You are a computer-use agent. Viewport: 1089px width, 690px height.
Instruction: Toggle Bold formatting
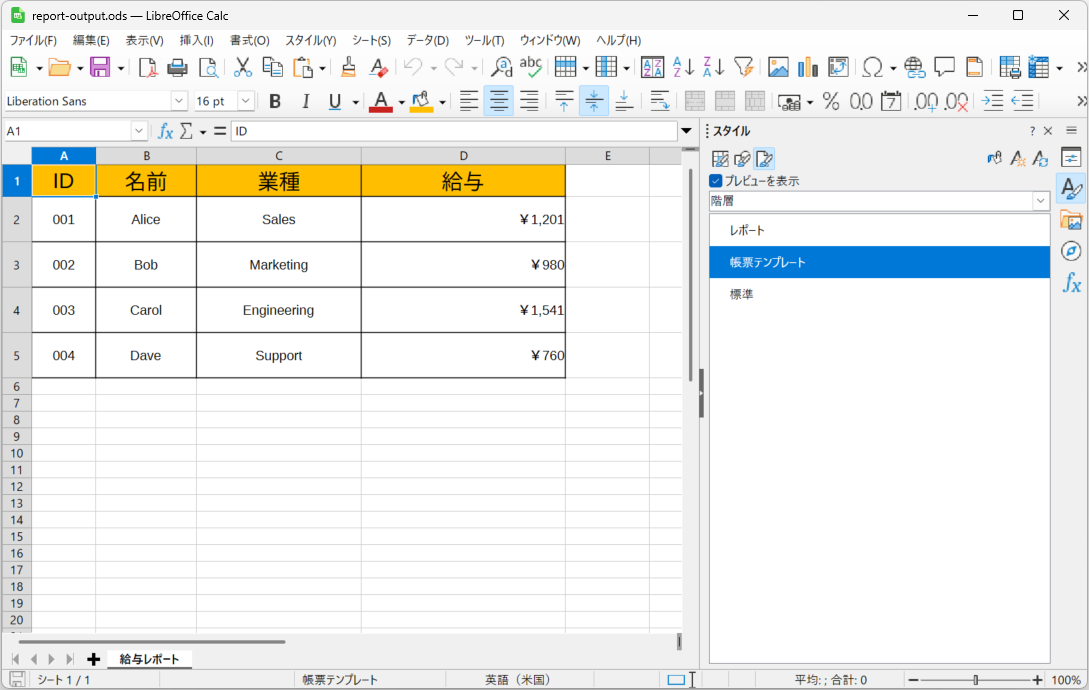[x=275, y=101]
